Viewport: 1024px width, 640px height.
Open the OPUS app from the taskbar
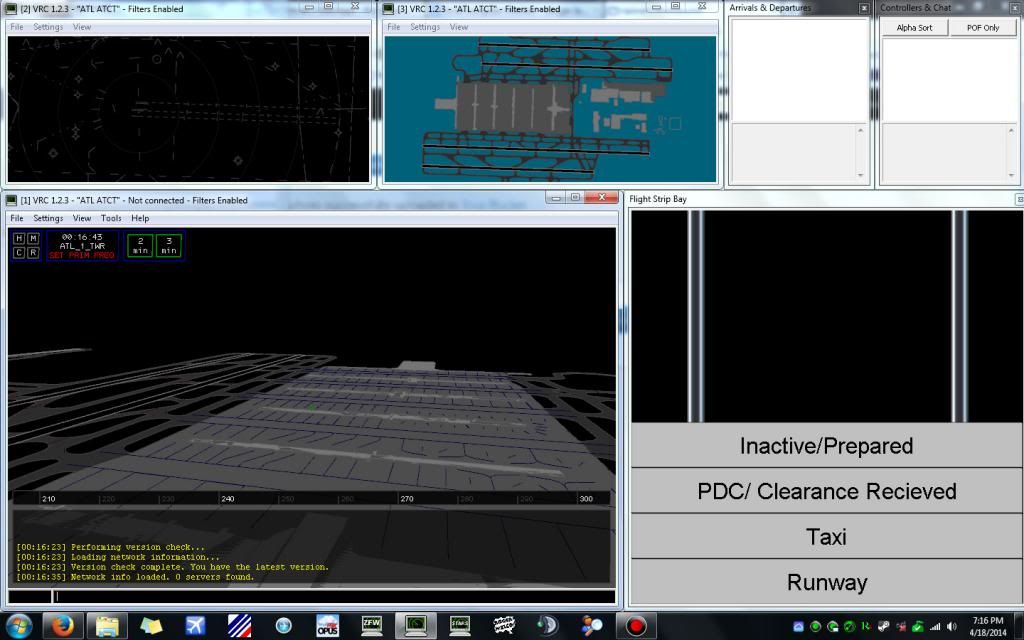(328, 625)
